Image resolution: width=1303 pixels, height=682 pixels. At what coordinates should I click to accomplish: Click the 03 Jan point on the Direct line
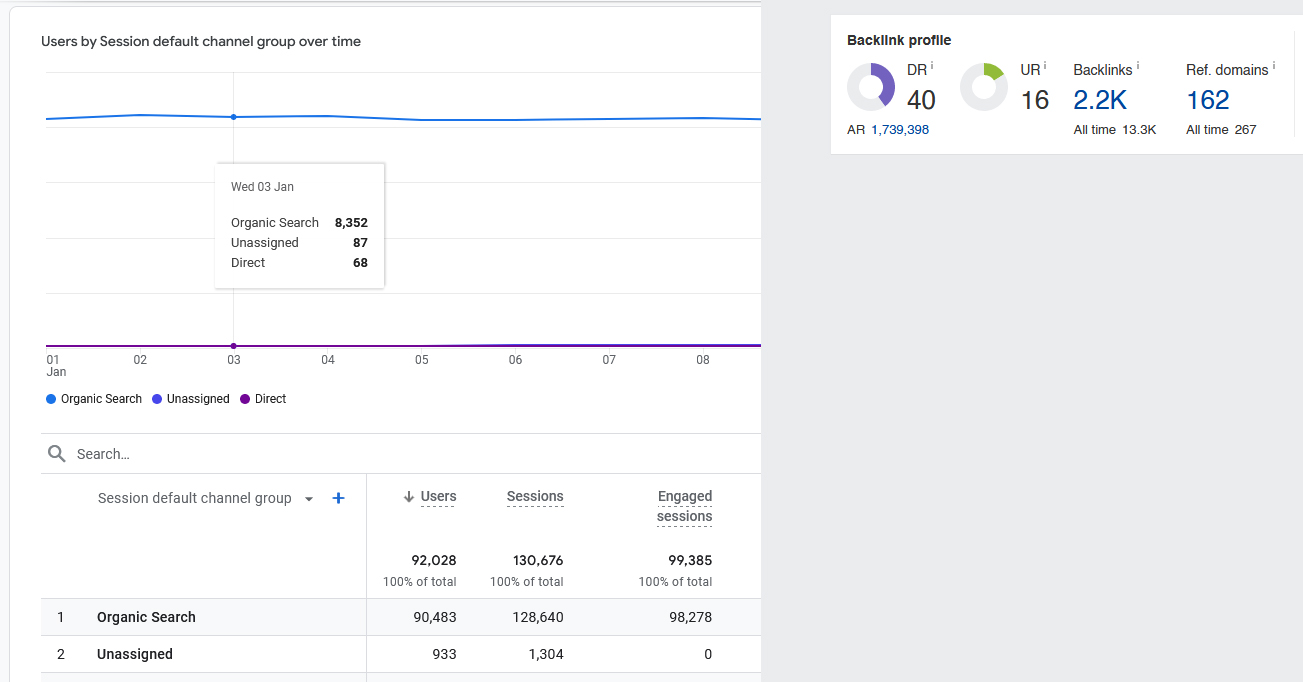coord(234,346)
